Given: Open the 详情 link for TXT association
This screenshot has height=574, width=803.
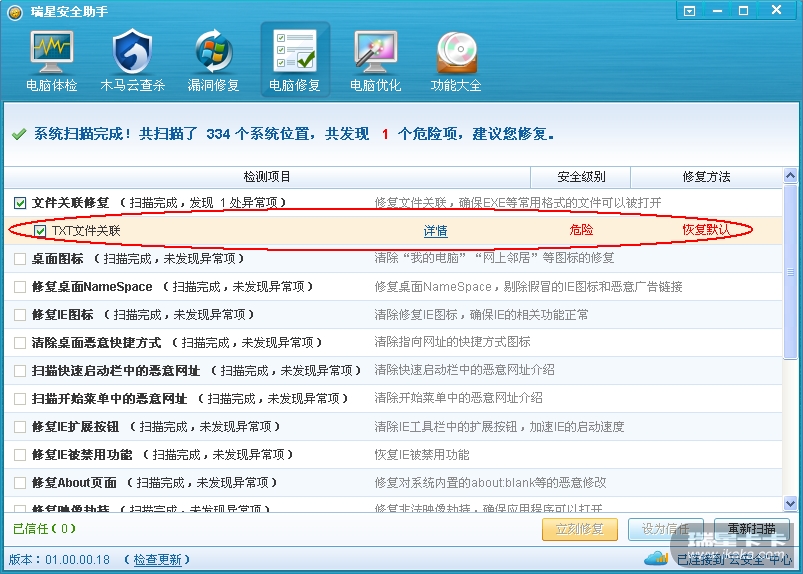Looking at the screenshot, I should click(435, 231).
